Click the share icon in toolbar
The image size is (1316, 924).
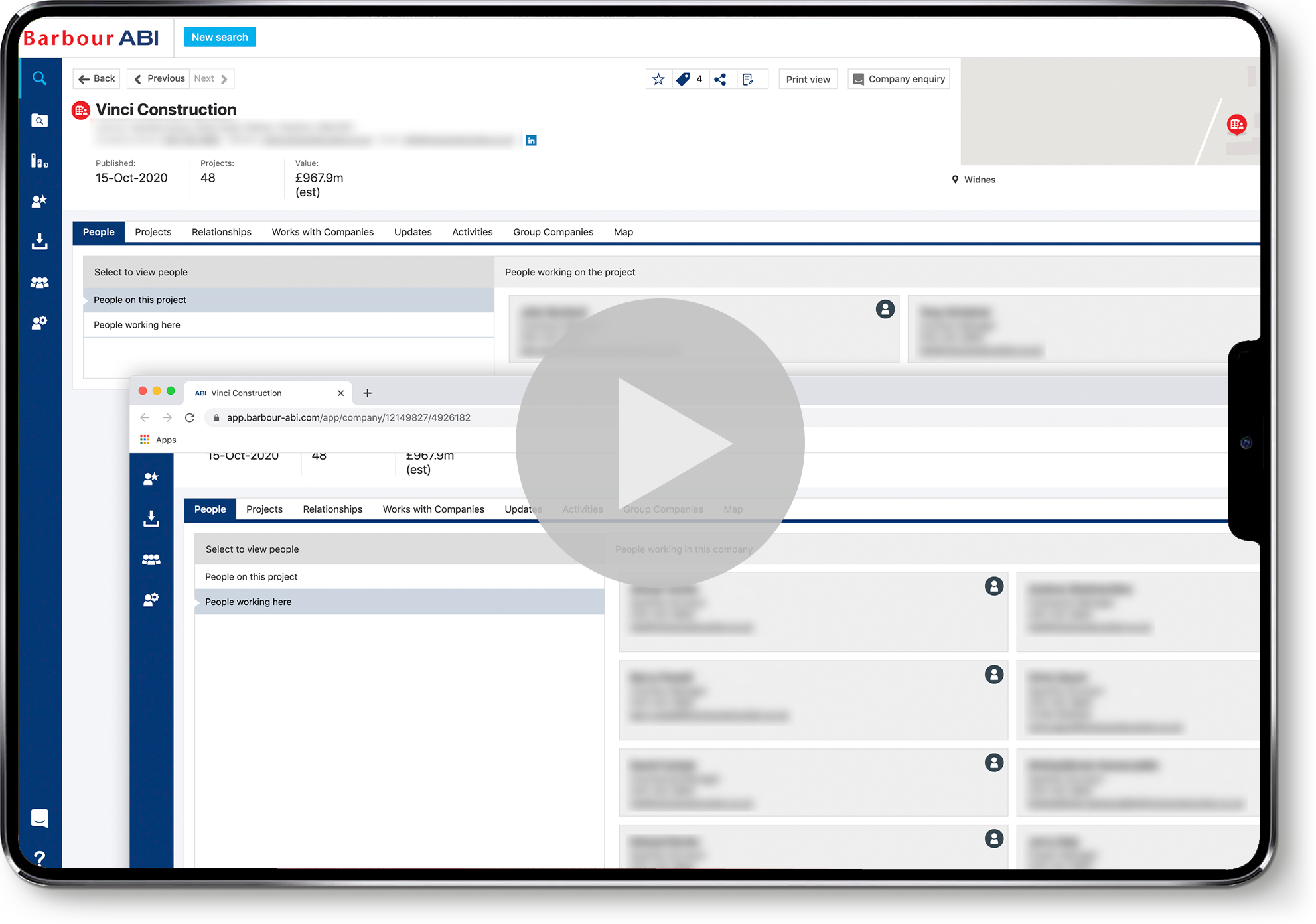coord(720,79)
